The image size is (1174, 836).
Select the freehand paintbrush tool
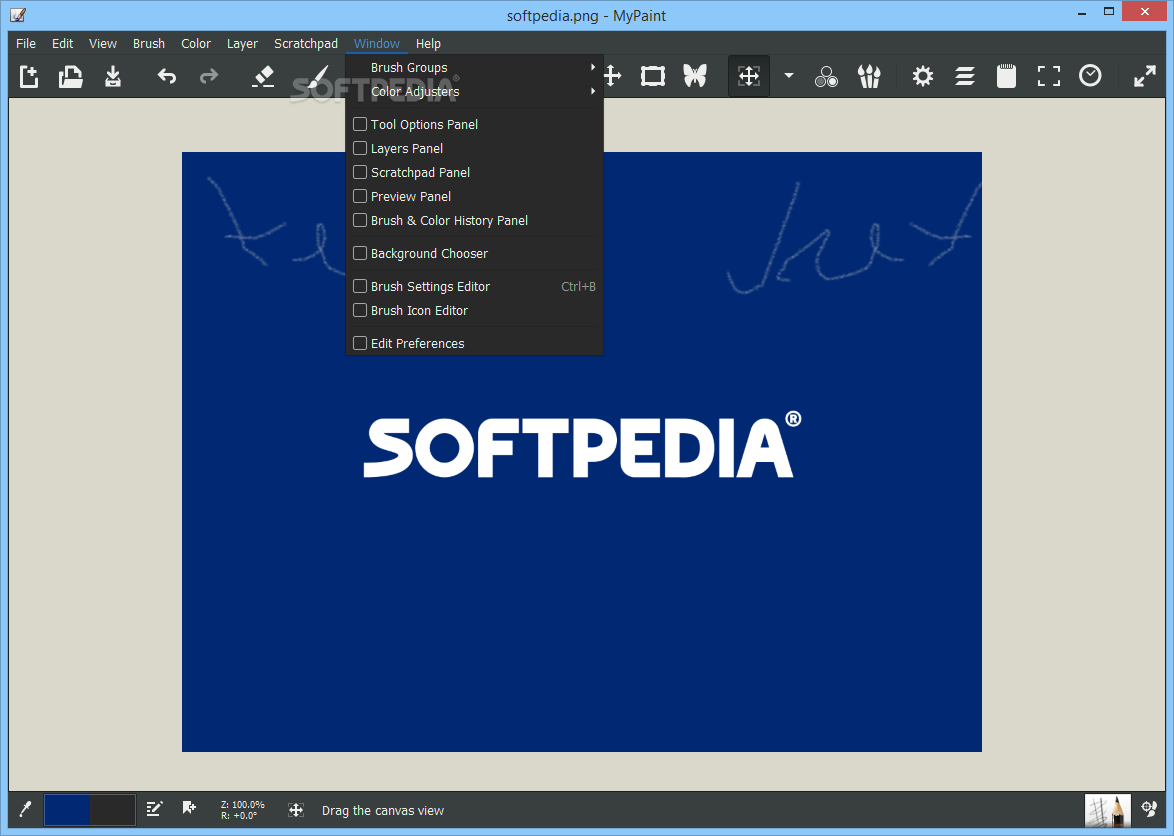317,76
